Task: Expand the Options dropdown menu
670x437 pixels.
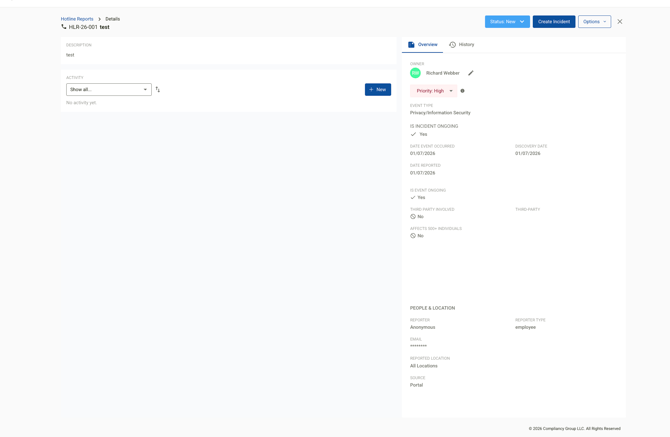Action: tap(594, 21)
